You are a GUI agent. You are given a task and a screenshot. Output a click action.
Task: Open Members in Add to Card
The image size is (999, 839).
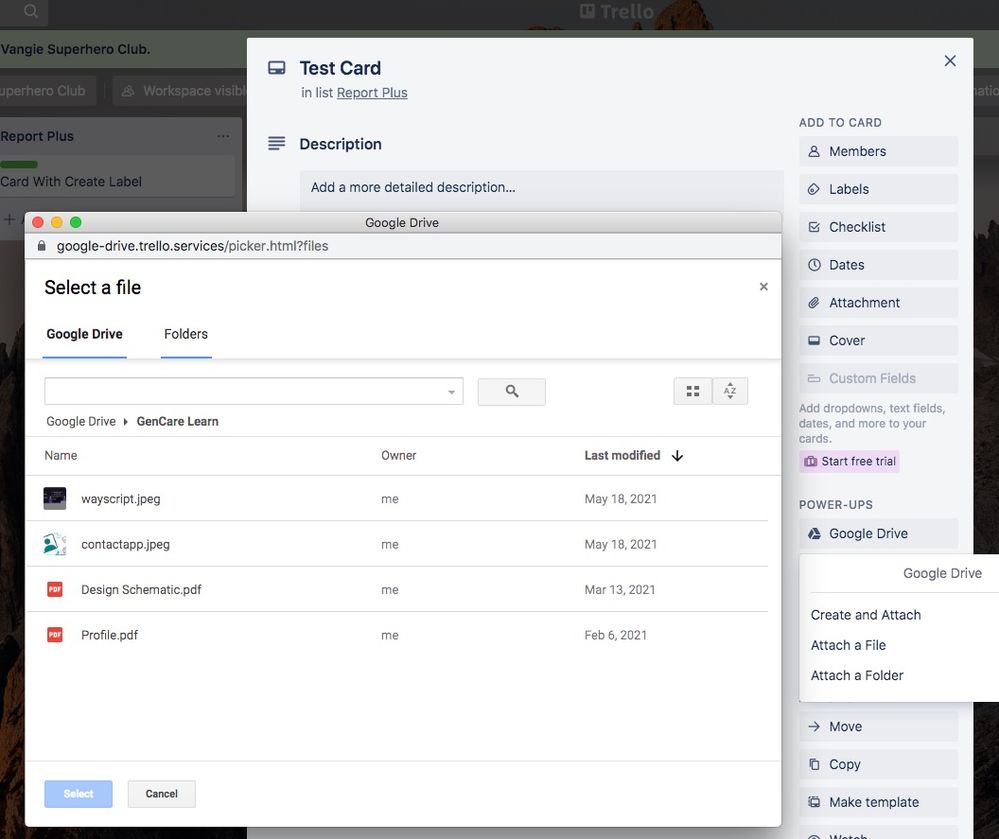pyautogui.click(x=878, y=151)
